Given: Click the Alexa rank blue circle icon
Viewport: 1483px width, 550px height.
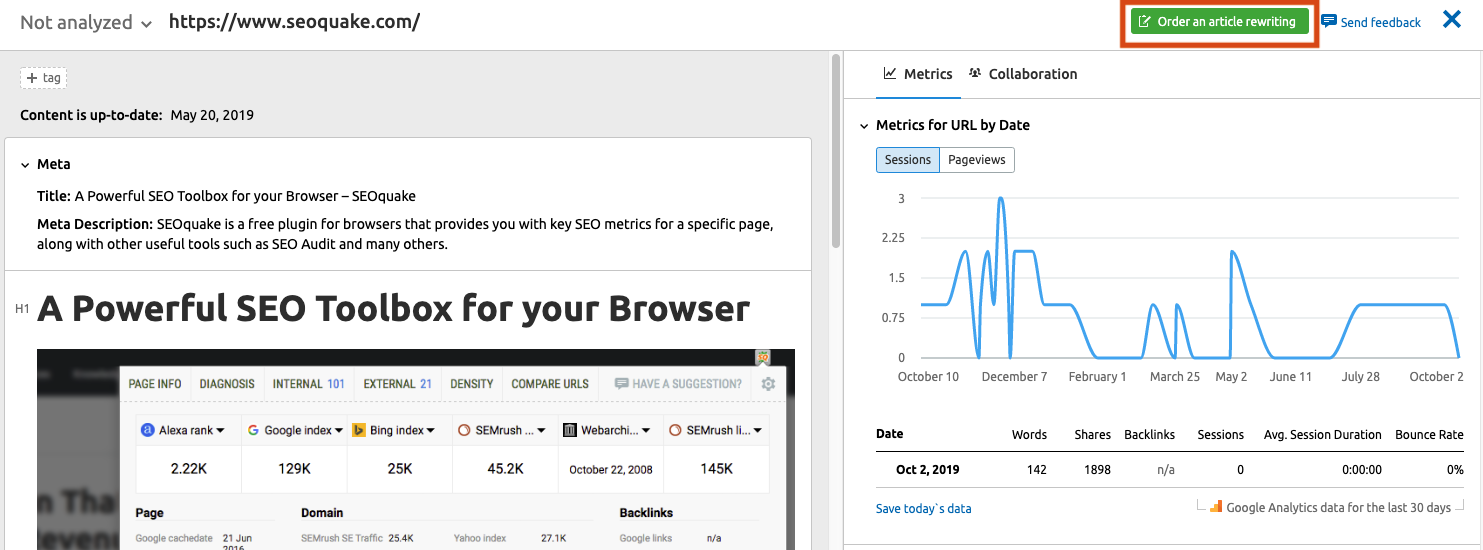Looking at the screenshot, I should pyautogui.click(x=148, y=430).
